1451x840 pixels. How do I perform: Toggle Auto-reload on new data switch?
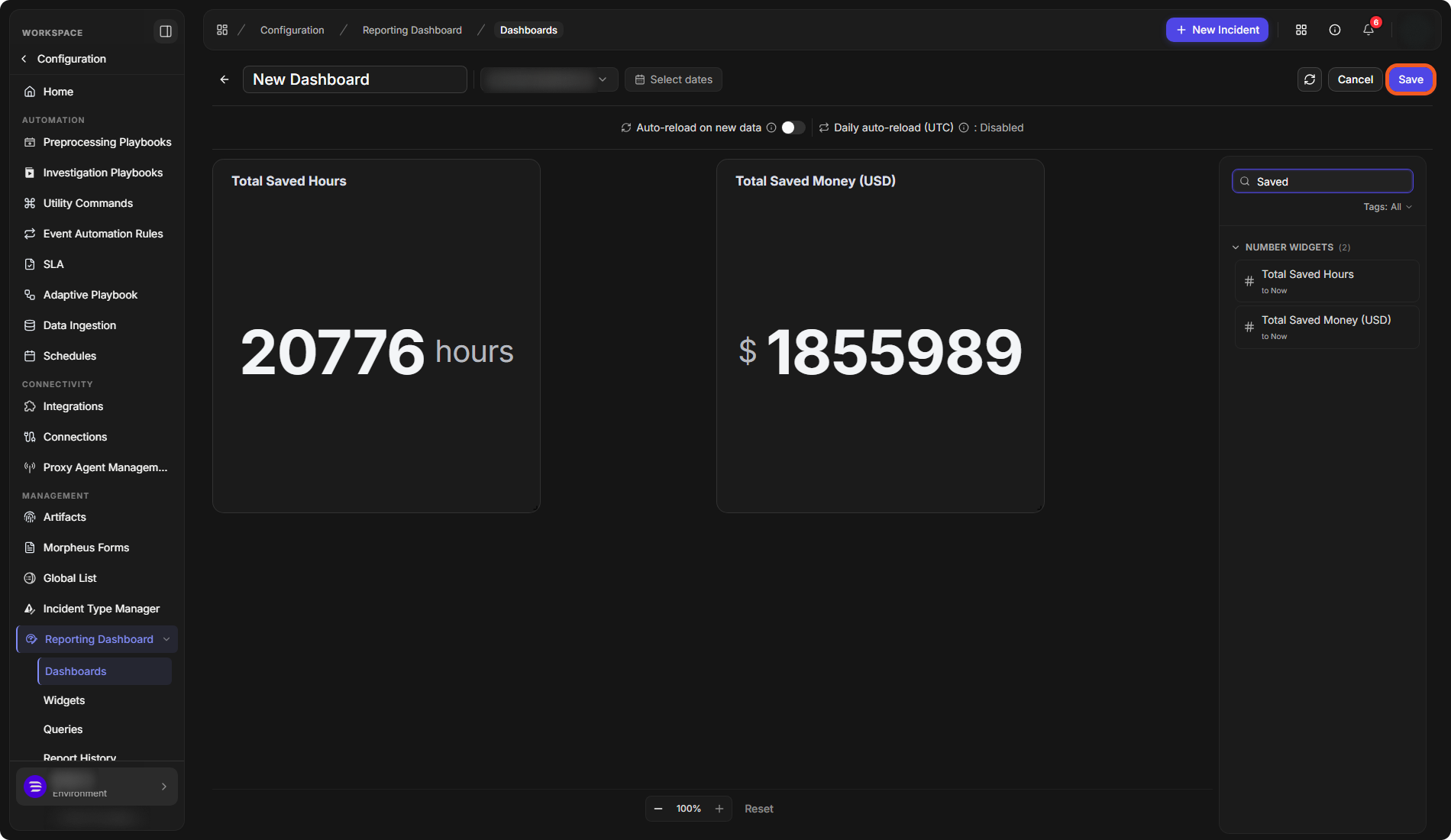793,128
